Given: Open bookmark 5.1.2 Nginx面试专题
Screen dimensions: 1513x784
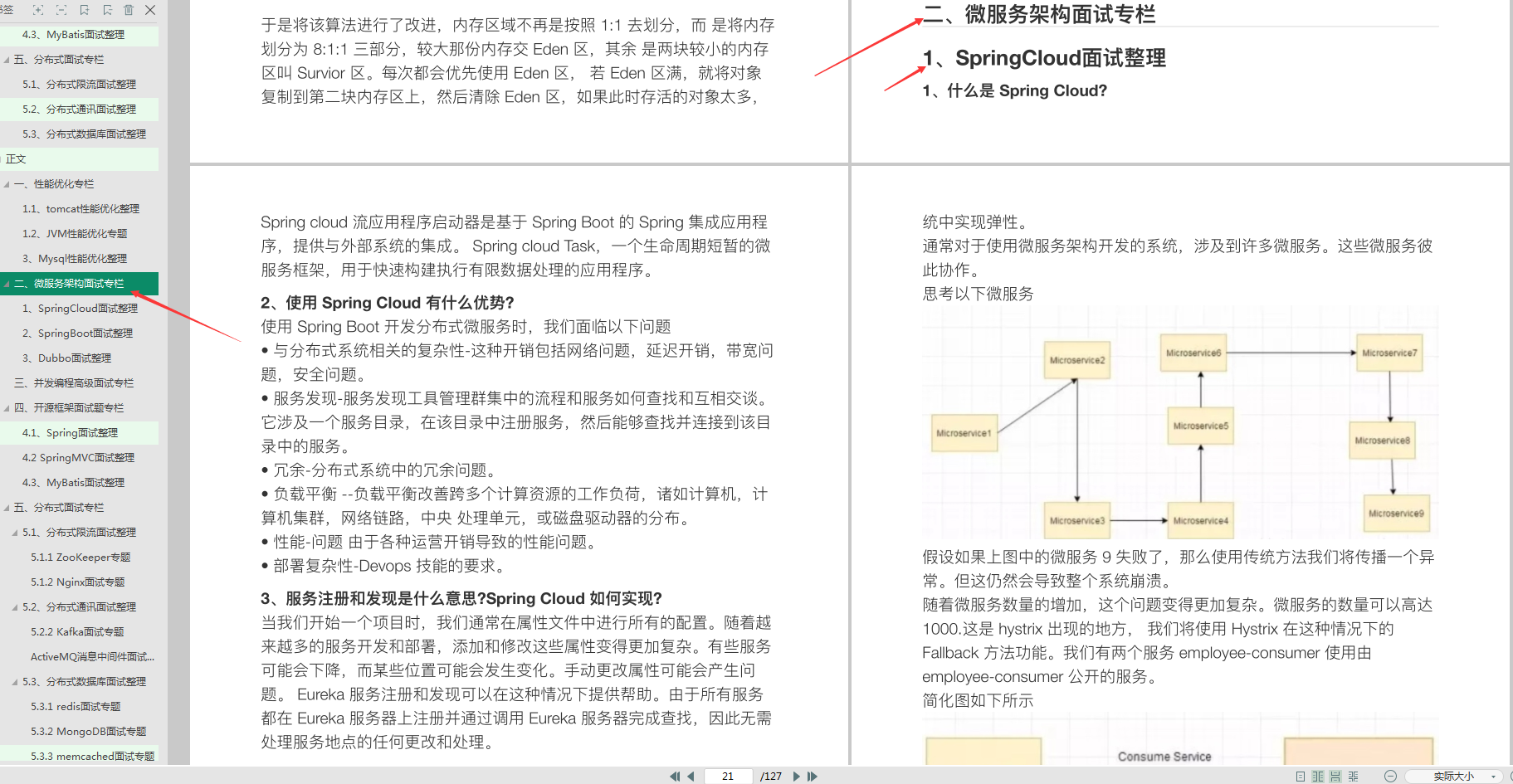Looking at the screenshot, I should (79, 582).
